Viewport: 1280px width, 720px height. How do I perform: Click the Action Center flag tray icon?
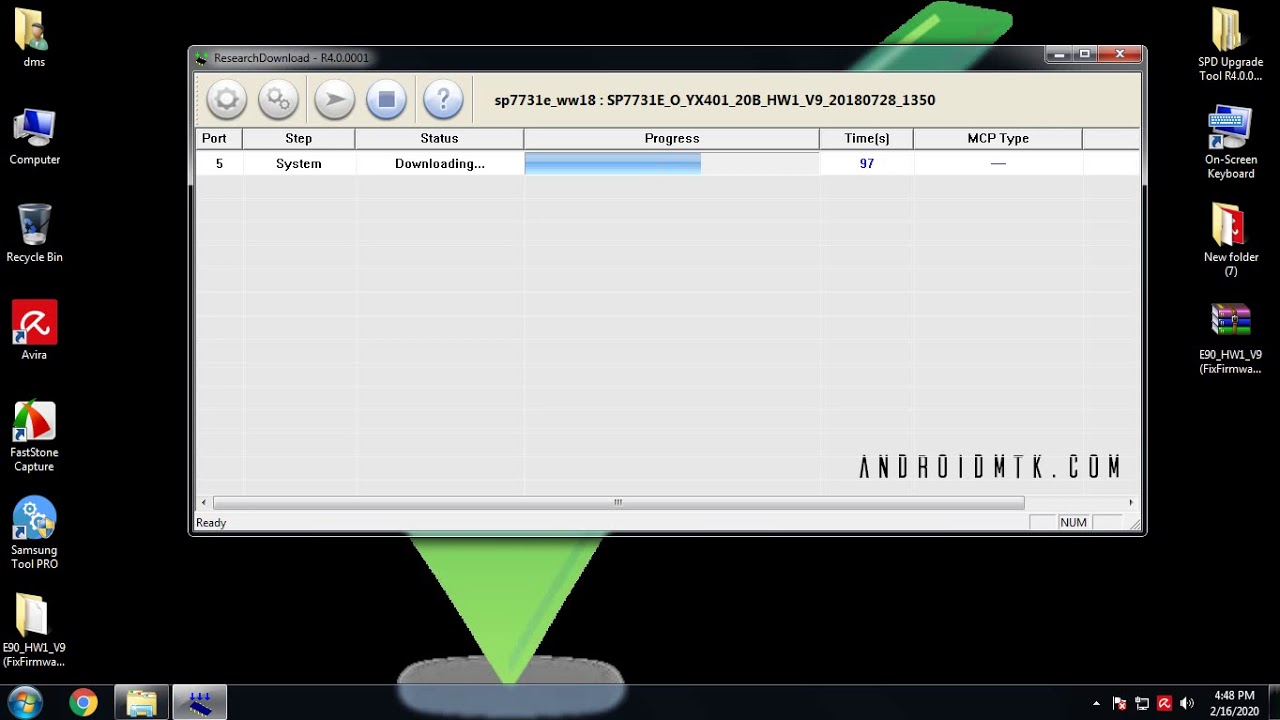tap(1120, 703)
